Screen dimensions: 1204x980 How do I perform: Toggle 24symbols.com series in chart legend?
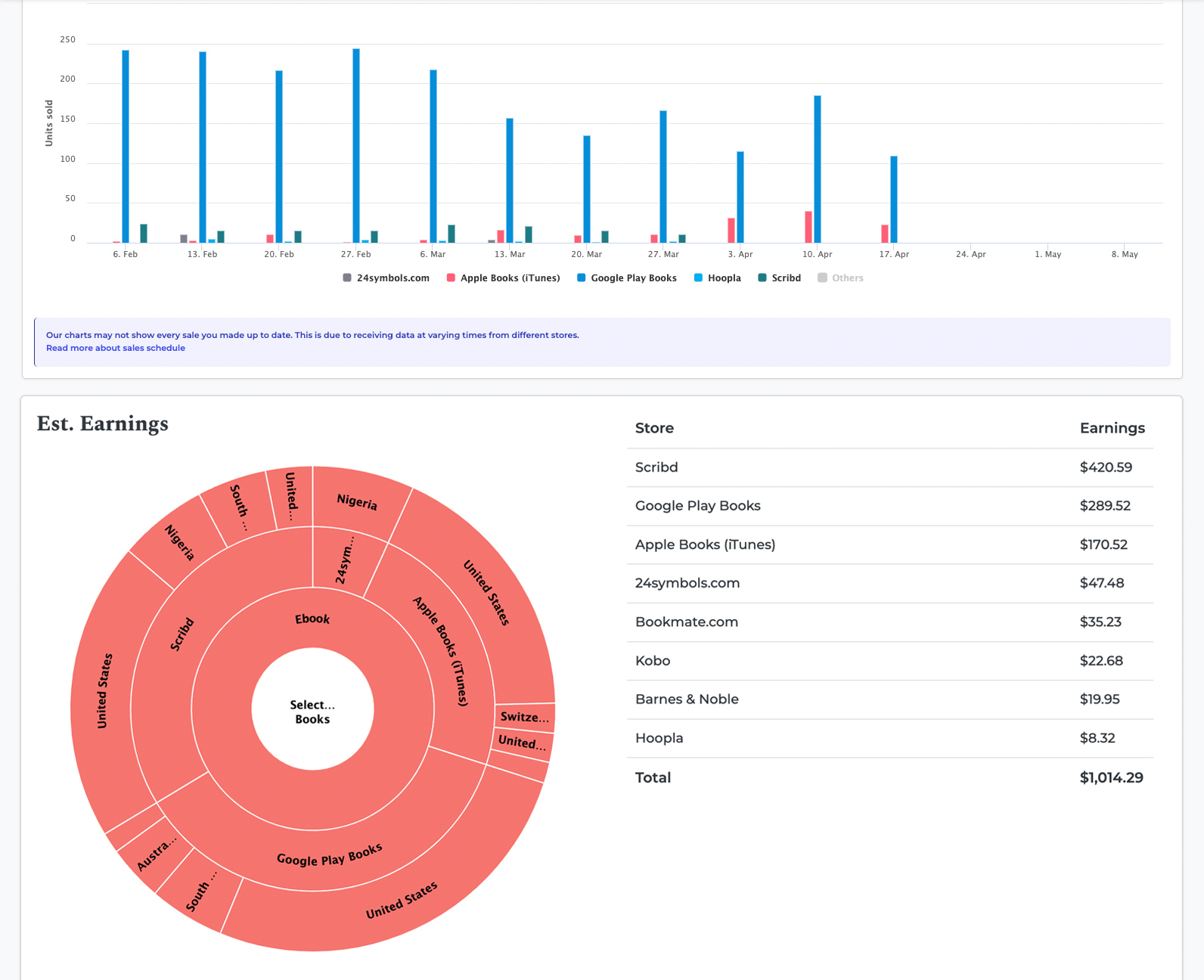click(386, 278)
